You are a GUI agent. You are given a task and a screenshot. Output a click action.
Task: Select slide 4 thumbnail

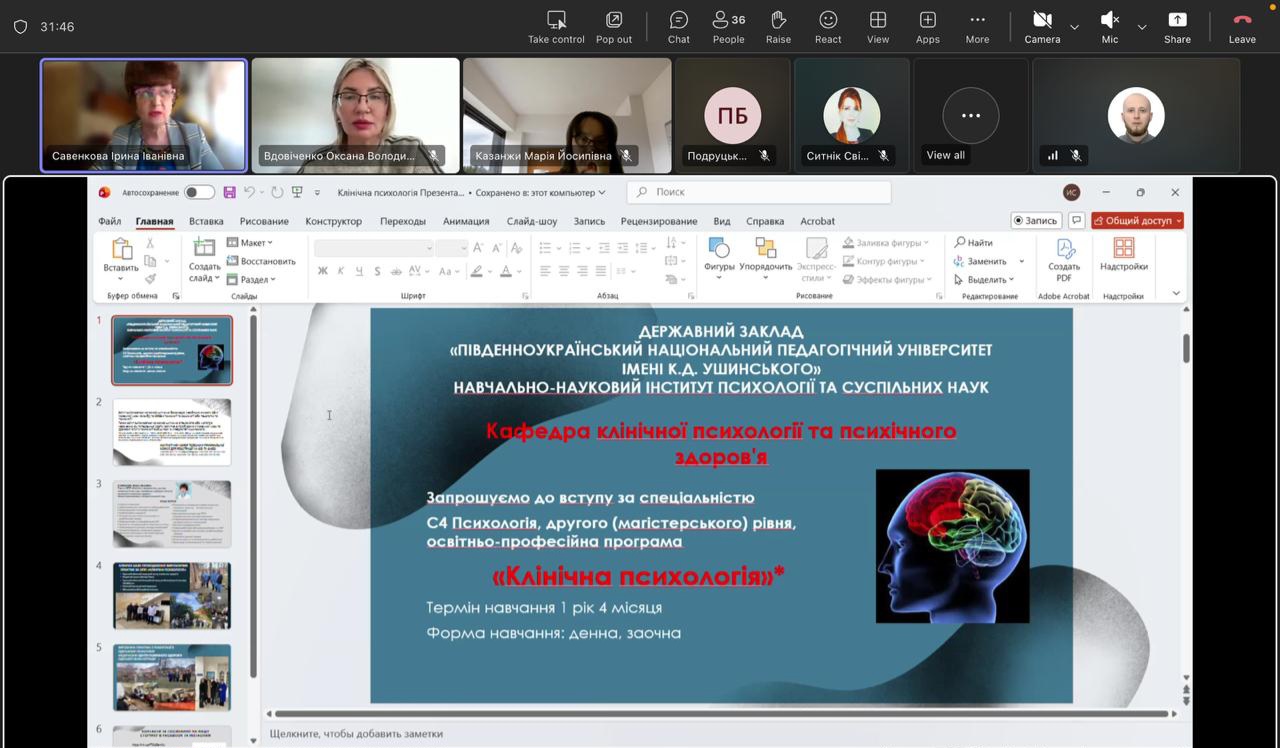click(172, 595)
